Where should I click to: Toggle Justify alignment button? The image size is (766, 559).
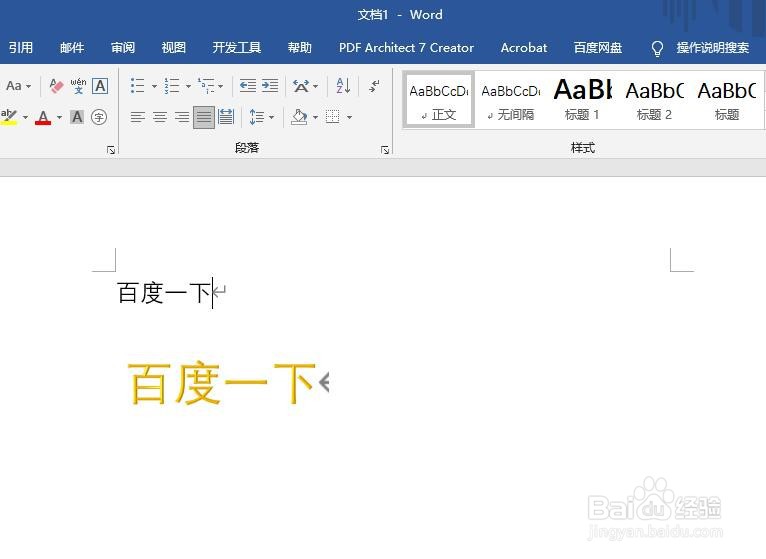[x=204, y=117]
